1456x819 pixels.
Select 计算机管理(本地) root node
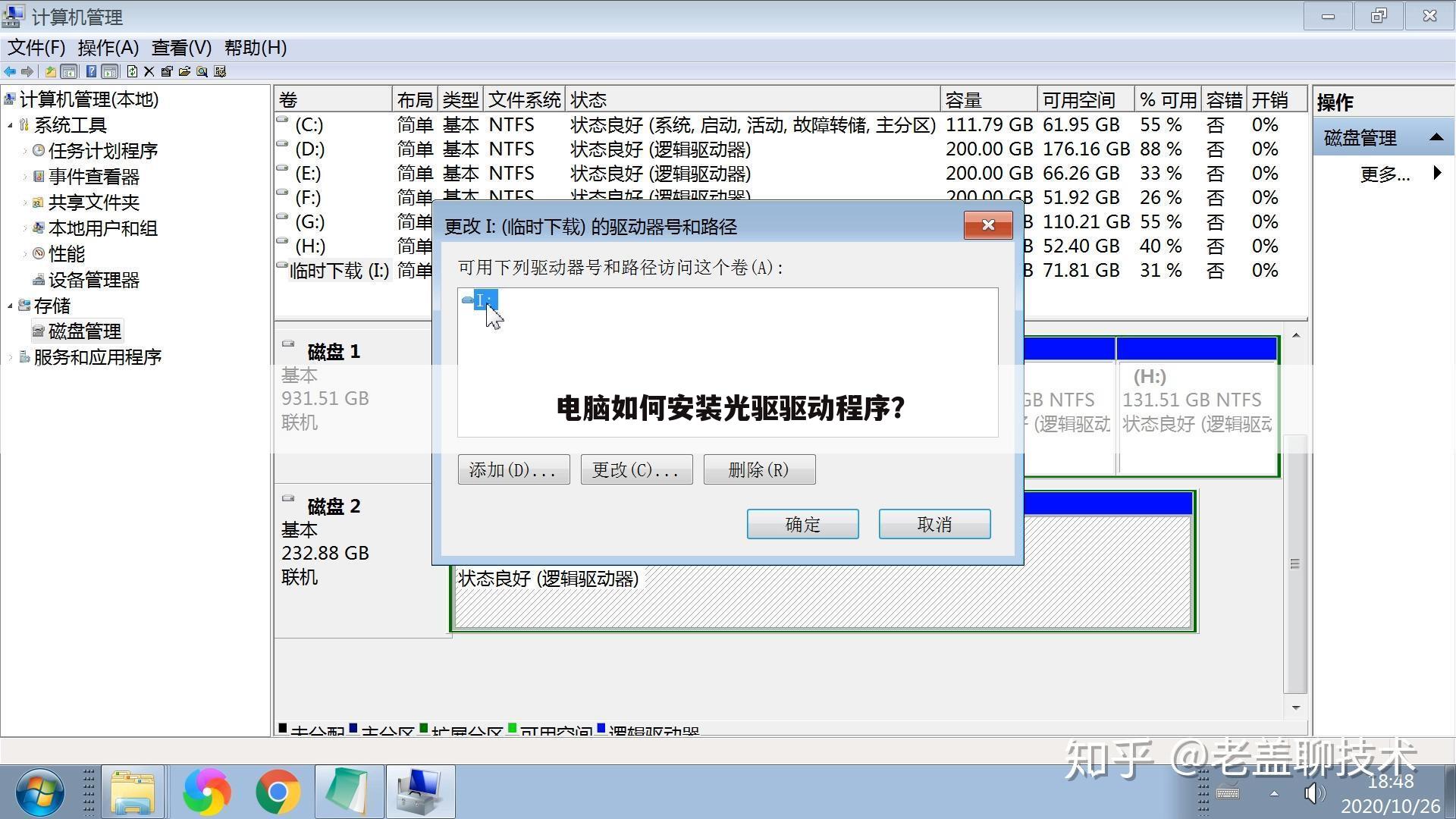point(89,99)
